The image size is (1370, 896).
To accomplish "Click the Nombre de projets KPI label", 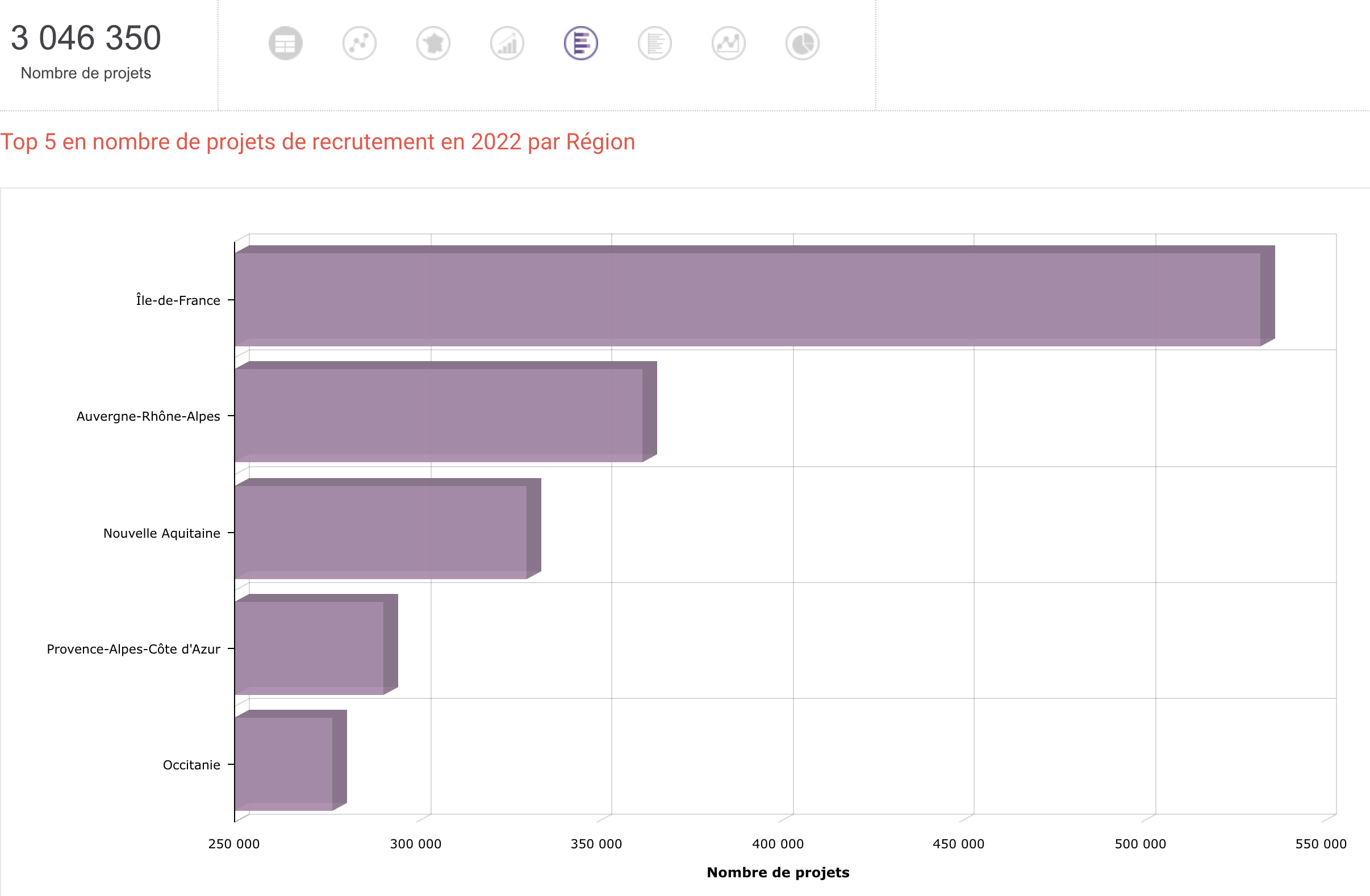I will [x=85, y=73].
